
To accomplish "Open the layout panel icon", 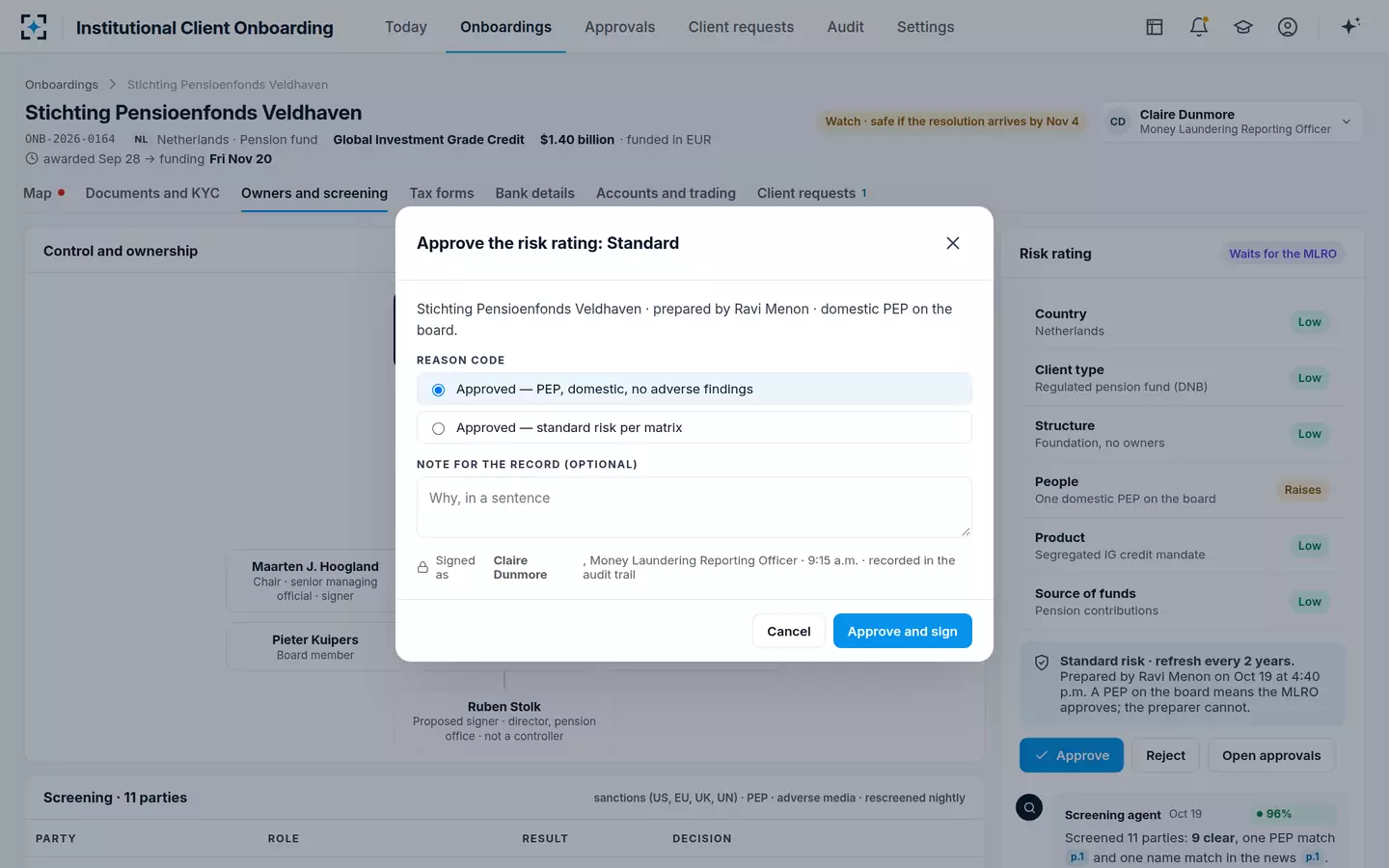I will point(1154,27).
